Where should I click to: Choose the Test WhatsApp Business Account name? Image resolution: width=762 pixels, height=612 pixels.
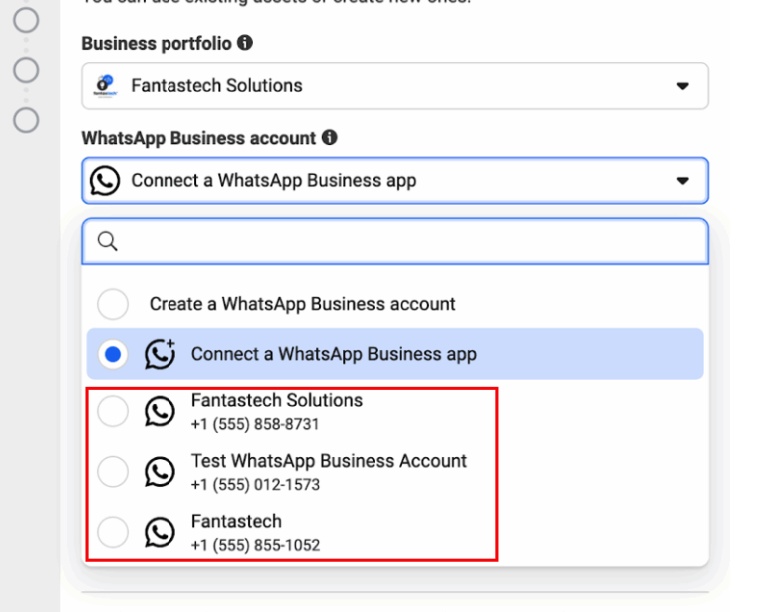click(329, 461)
